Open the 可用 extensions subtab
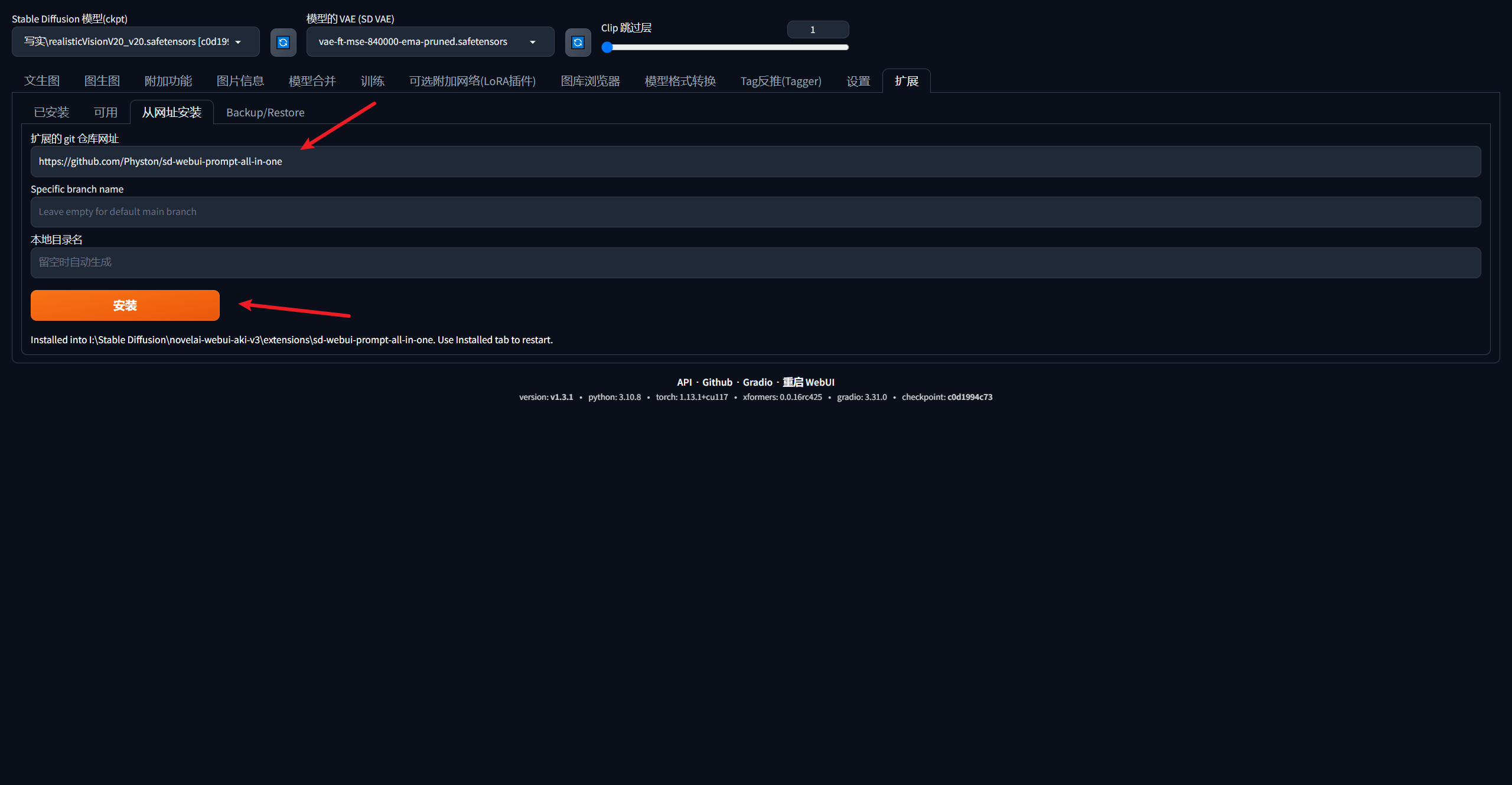Screen dimensions: 1512x785 [x=106, y=112]
